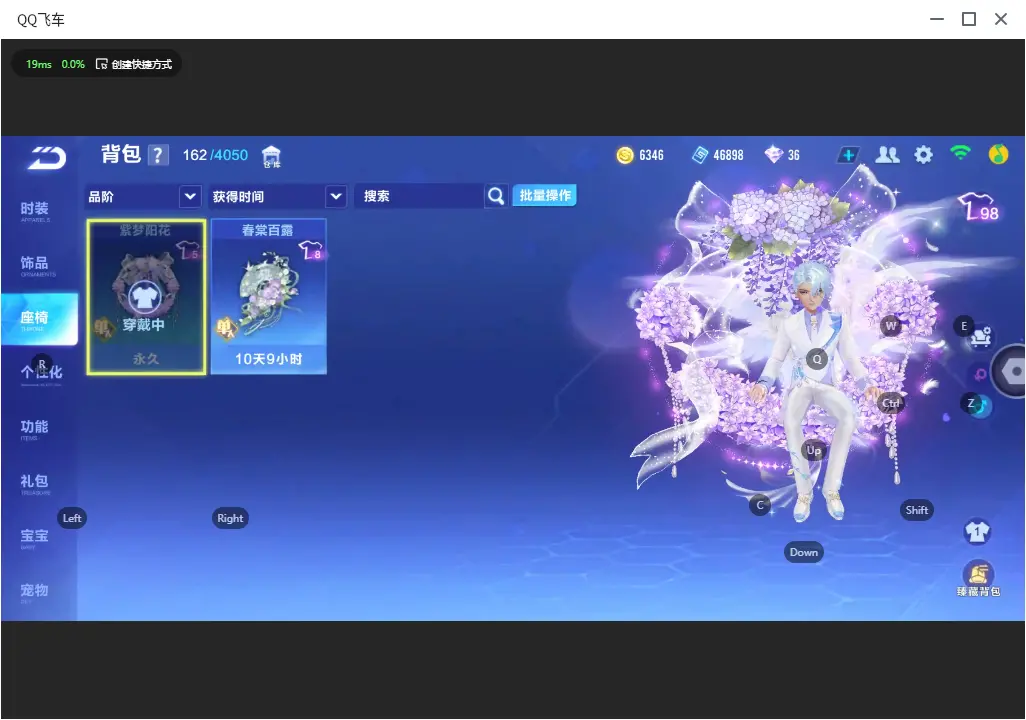Maximize the QQ飞车 window

point(969,19)
